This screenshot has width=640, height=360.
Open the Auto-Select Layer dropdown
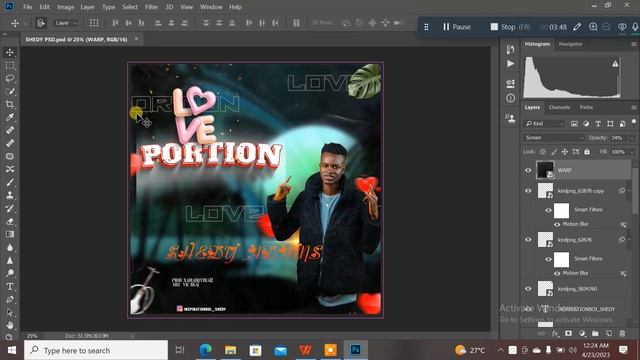click(66, 23)
